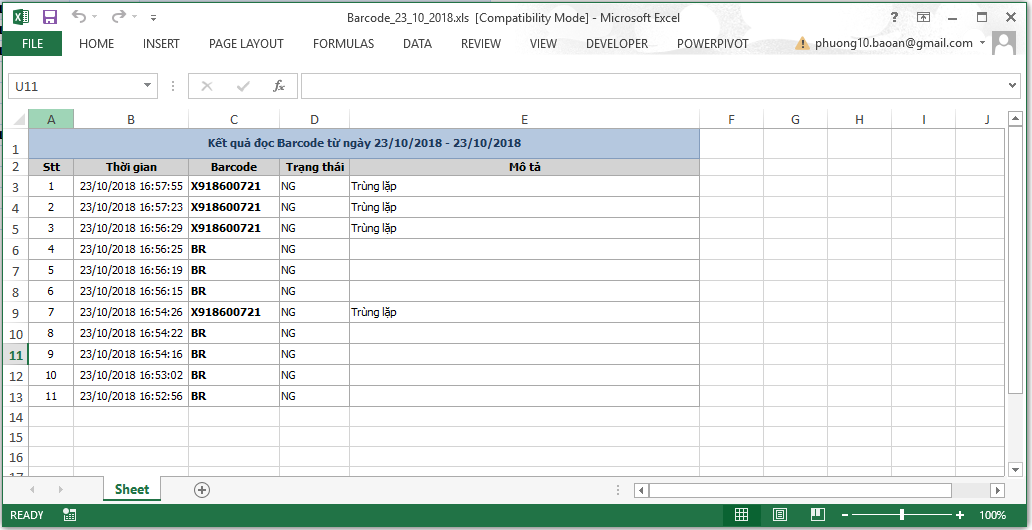This screenshot has width=1032, height=530.
Task: Click the zoom slider in status bar
Action: [902, 515]
